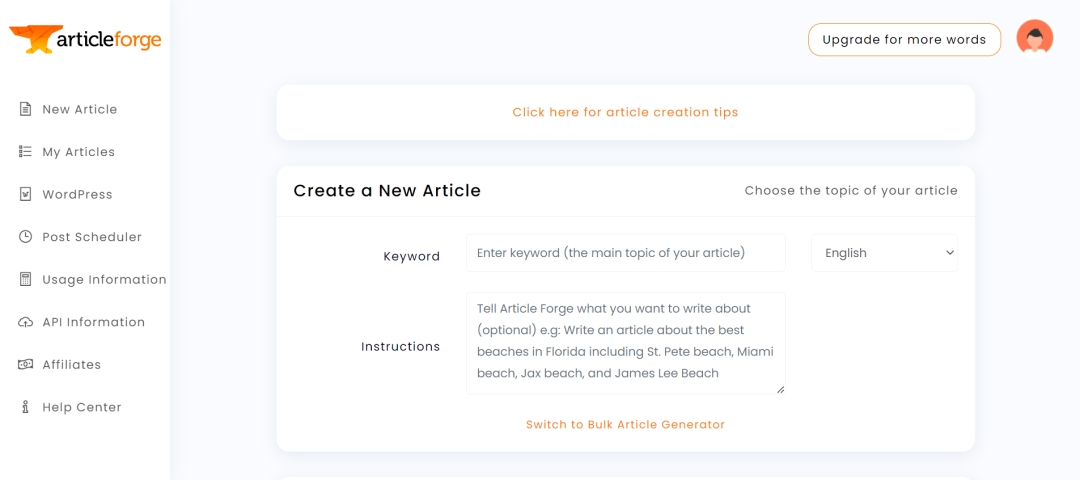Click the Usage Information calculator icon
Screen dimensions: 1080x480
click(x=26, y=279)
